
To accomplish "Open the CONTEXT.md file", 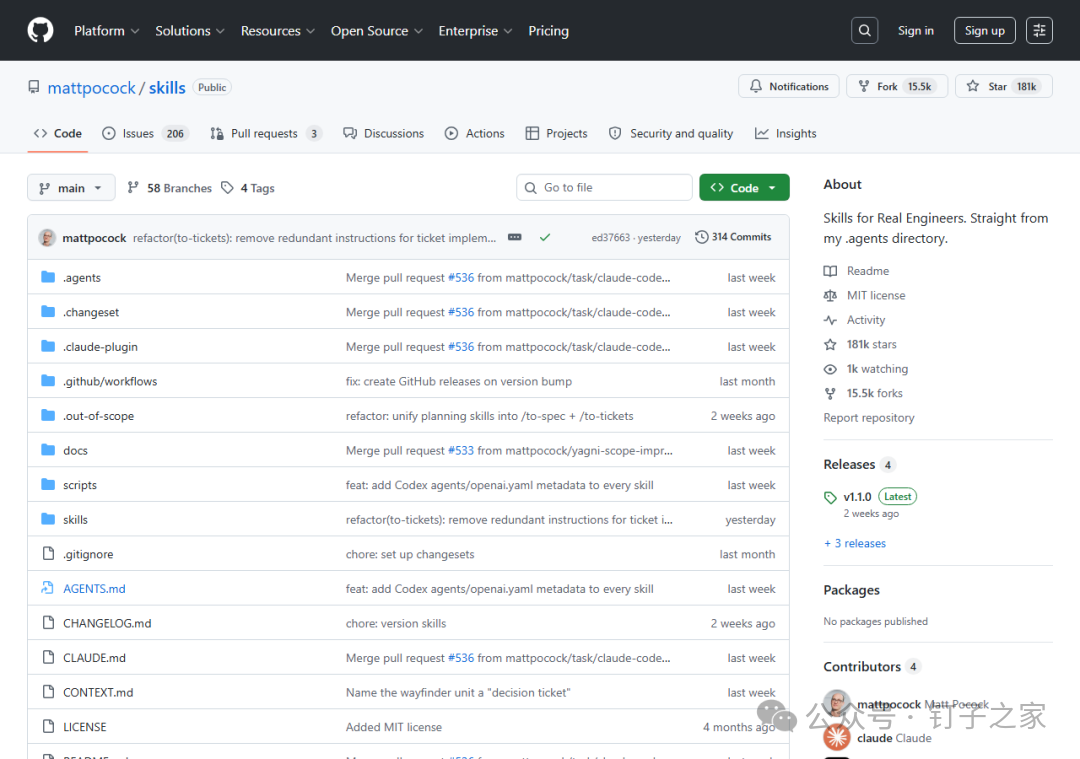I will pos(98,692).
